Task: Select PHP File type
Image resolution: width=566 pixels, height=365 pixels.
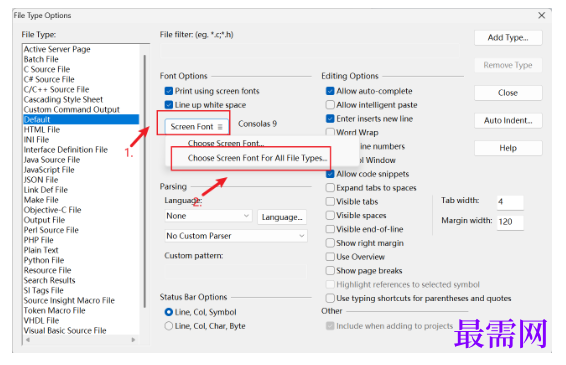Action: pyautogui.click(x=81, y=240)
